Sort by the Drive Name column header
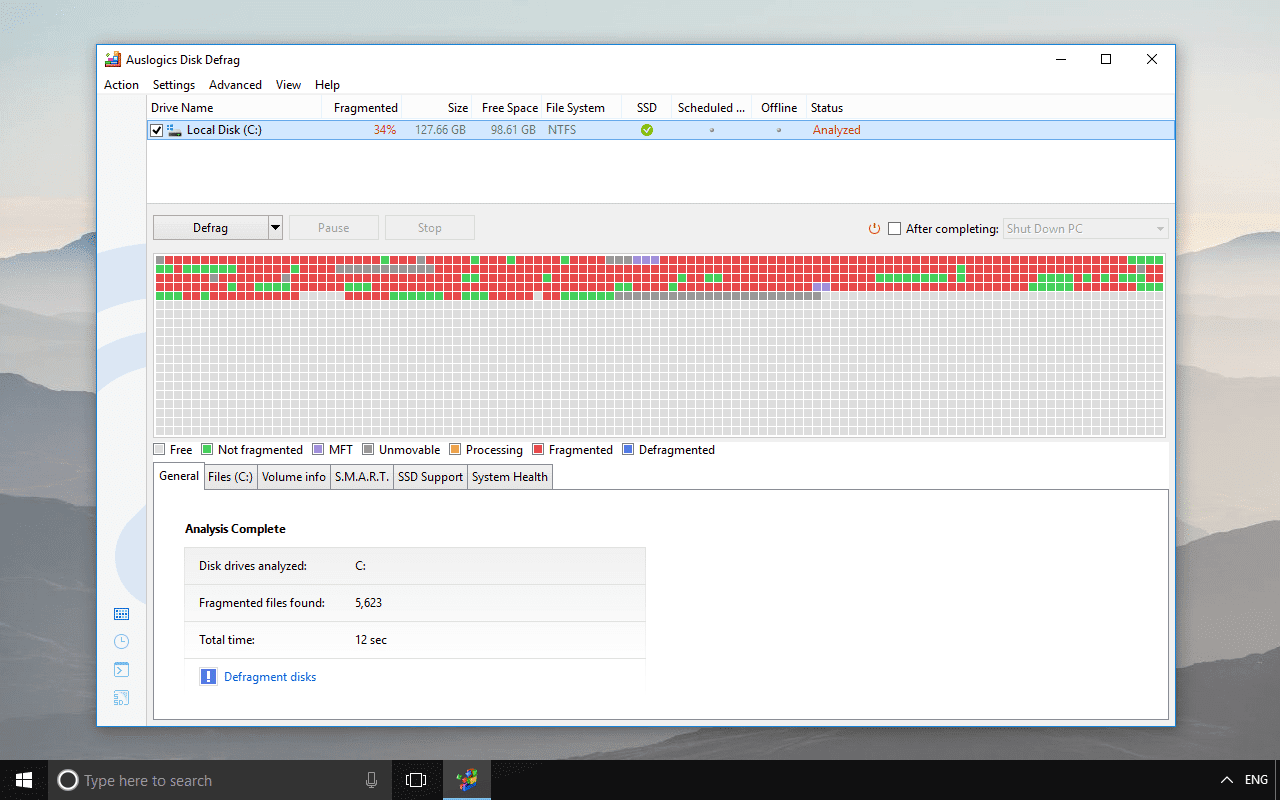The width and height of the screenshot is (1280, 800). coord(235,108)
